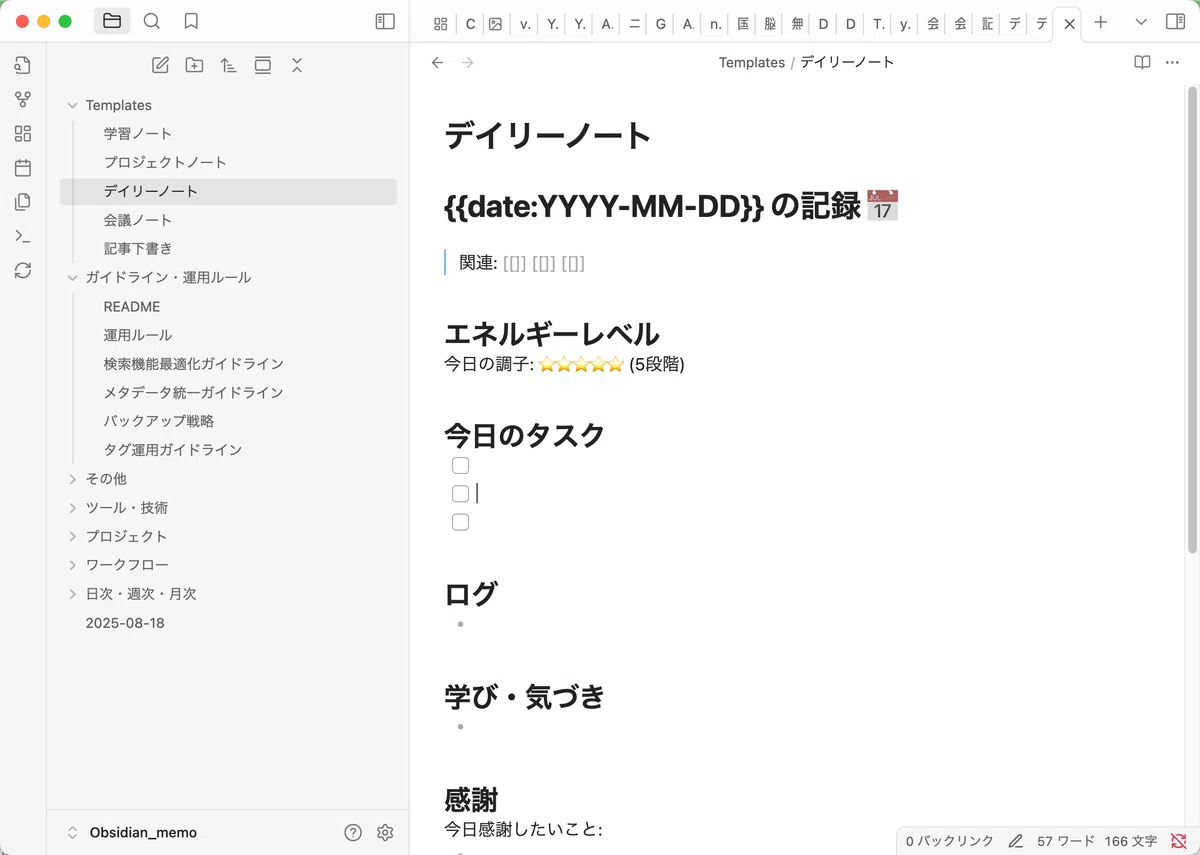Change the file sort order
This screenshot has width=1200, height=855.
(228, 65)
